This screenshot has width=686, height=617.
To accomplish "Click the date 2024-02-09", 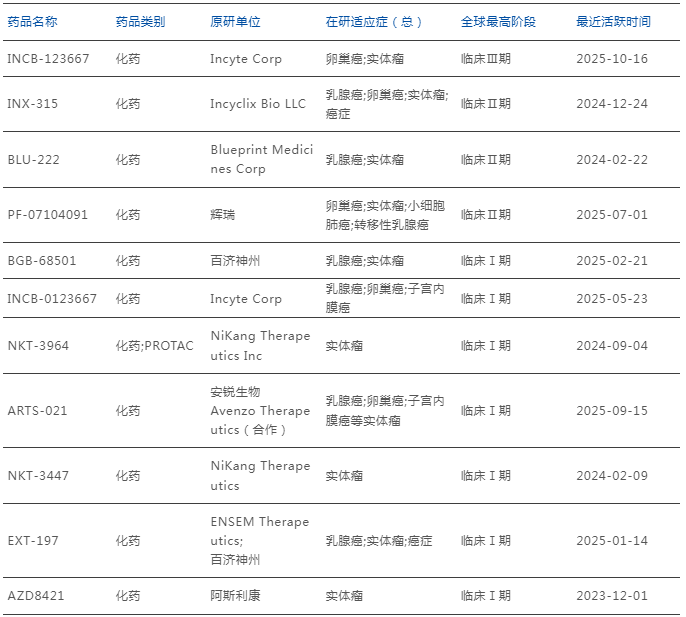I will (x=612, y=476).
